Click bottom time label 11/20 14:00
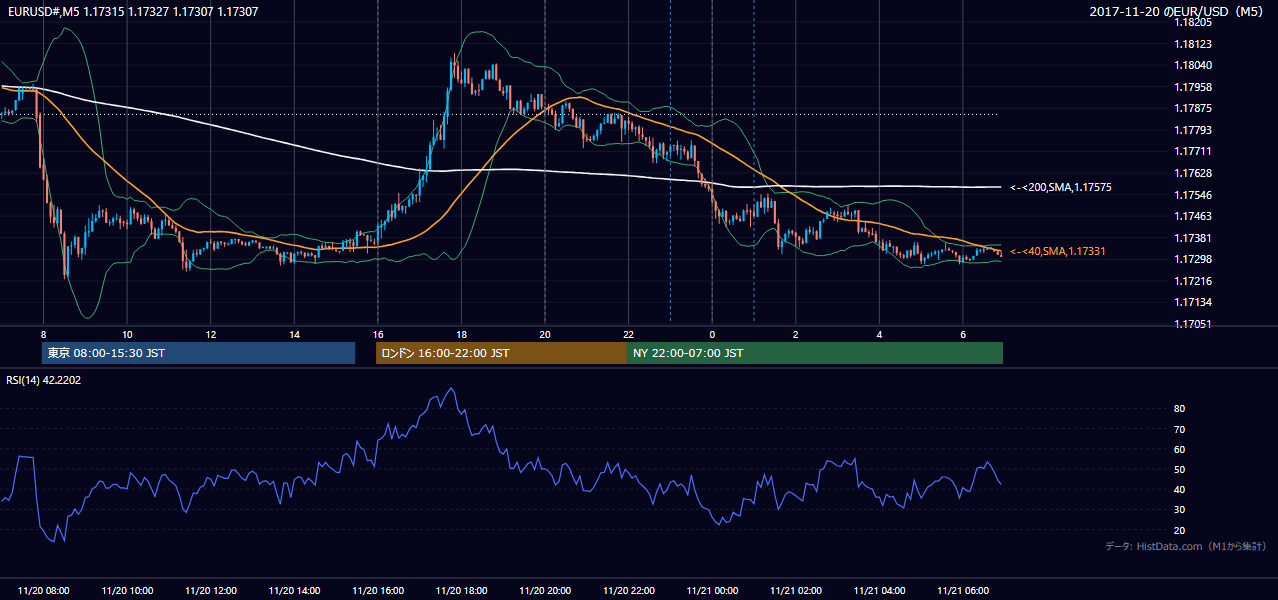Screen dimensions: 1278x600 (294, 591)
